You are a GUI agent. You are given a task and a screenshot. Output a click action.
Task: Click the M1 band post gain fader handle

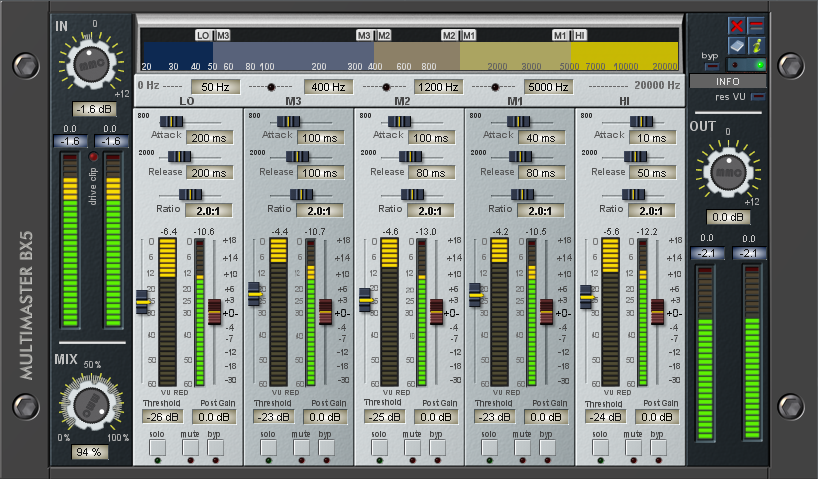pyautogui.click(x=546, y=312)
